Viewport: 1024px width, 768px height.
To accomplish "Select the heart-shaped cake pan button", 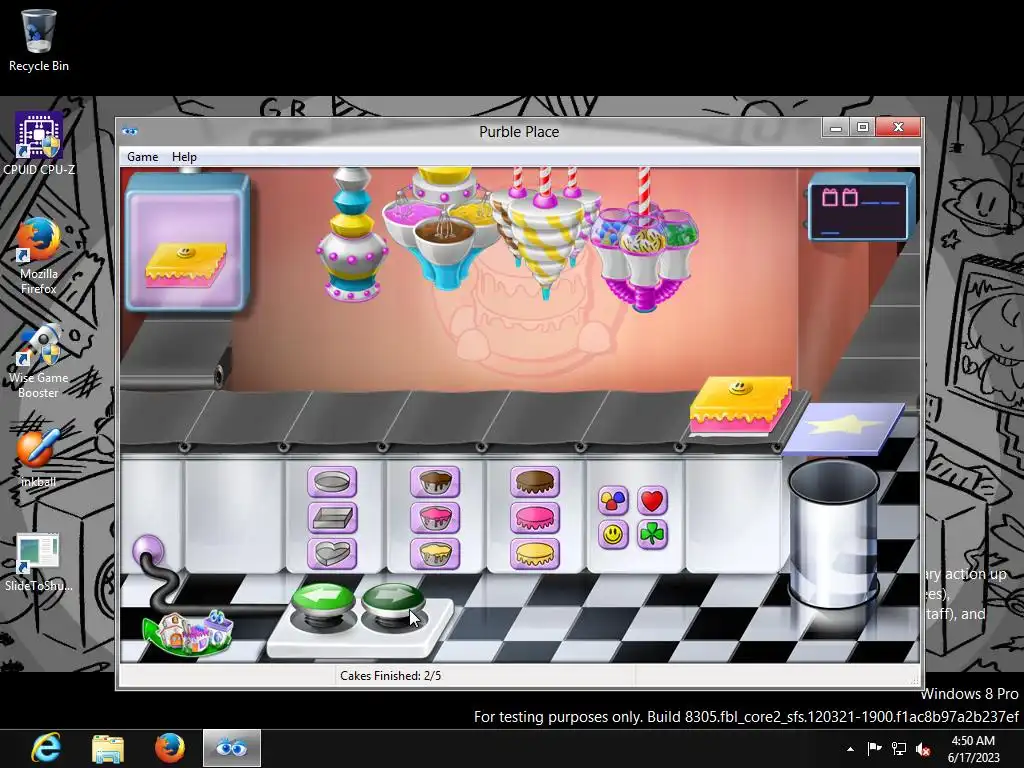I will tap(332, 554).
